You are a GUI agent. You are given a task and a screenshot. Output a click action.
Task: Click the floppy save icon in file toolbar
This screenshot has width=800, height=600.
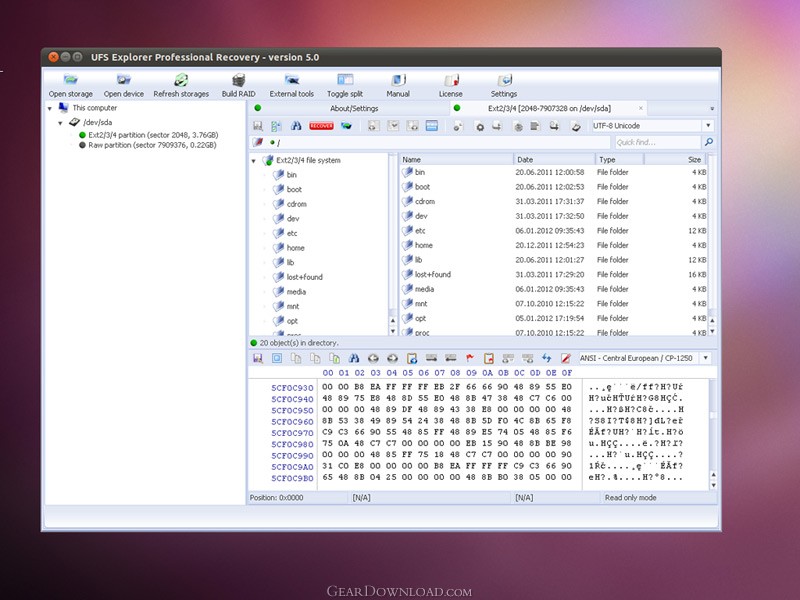pos(258,126)
